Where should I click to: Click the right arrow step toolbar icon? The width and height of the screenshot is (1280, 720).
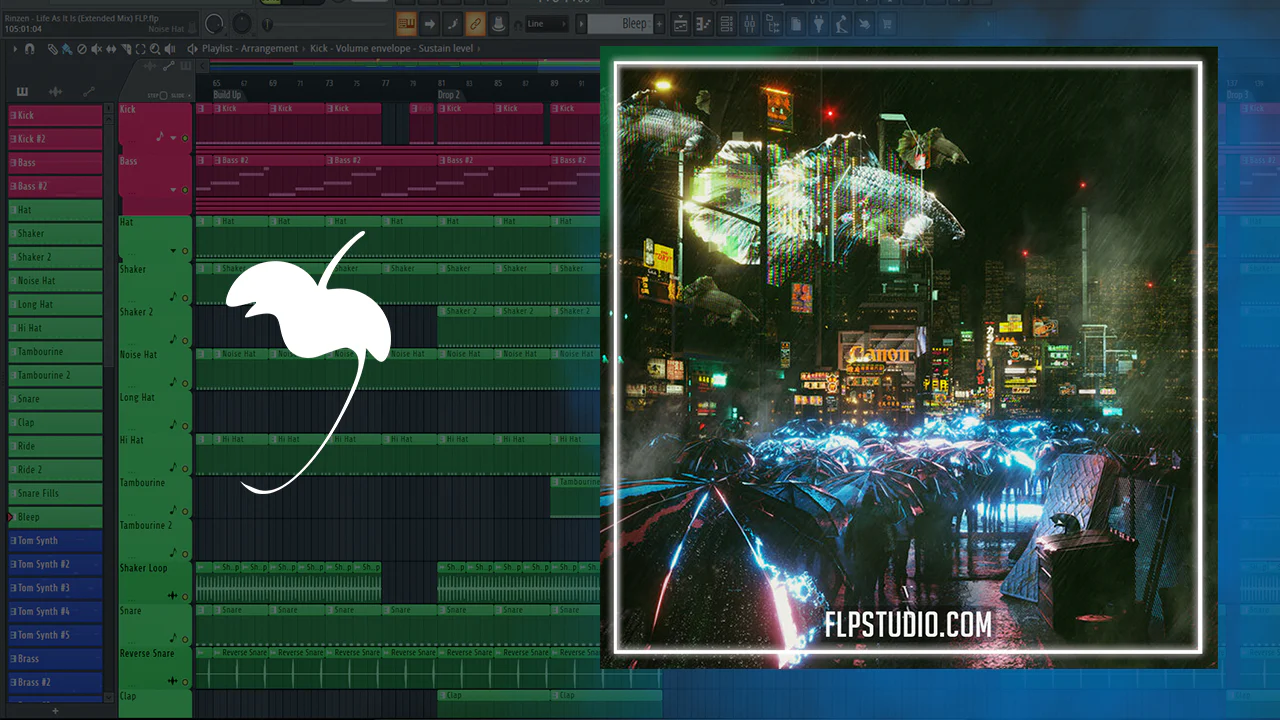(x=430, y=23)
